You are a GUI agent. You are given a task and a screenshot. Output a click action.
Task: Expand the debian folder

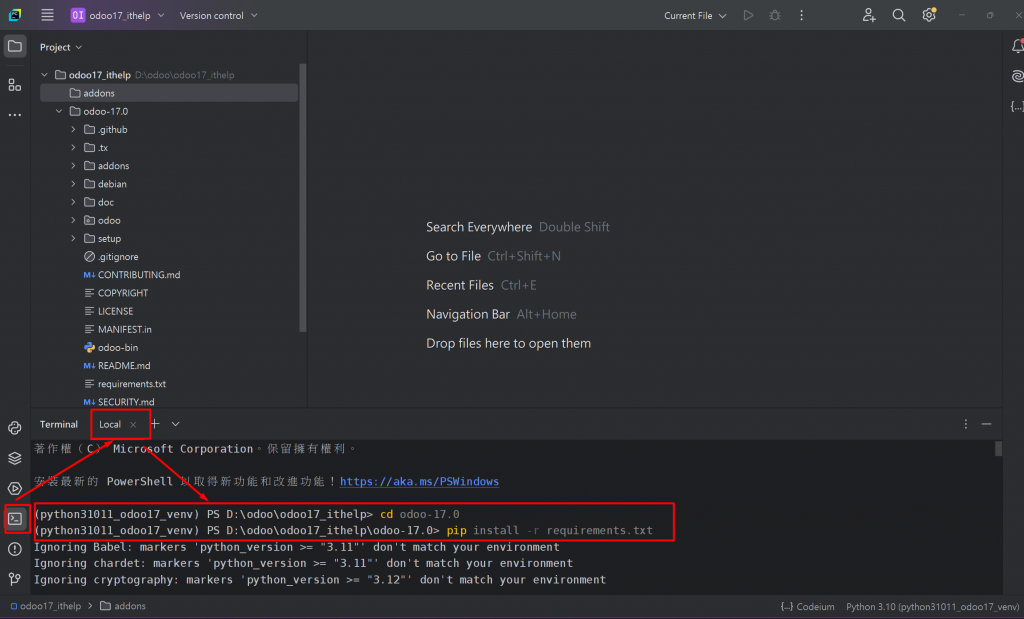click(73, 184)
